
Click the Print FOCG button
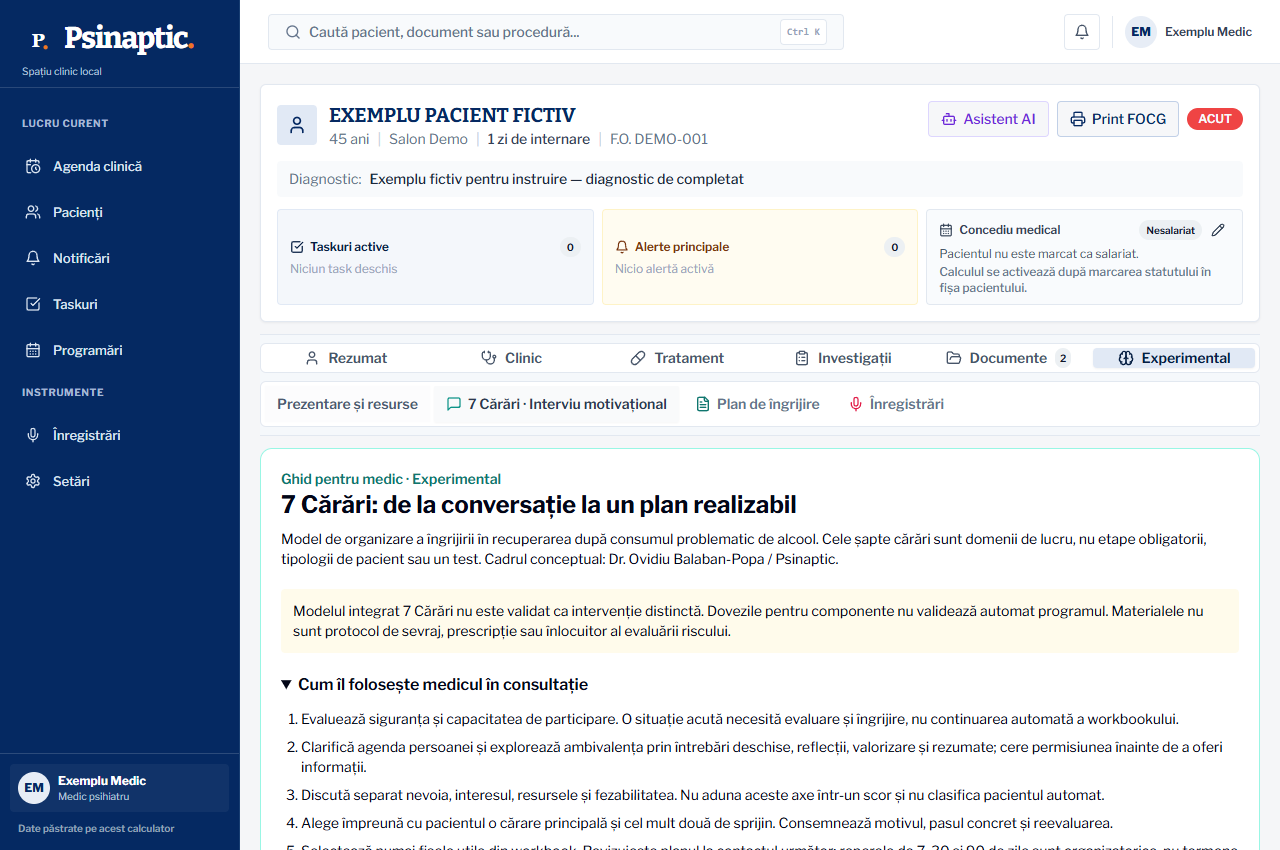(1118, 119)
